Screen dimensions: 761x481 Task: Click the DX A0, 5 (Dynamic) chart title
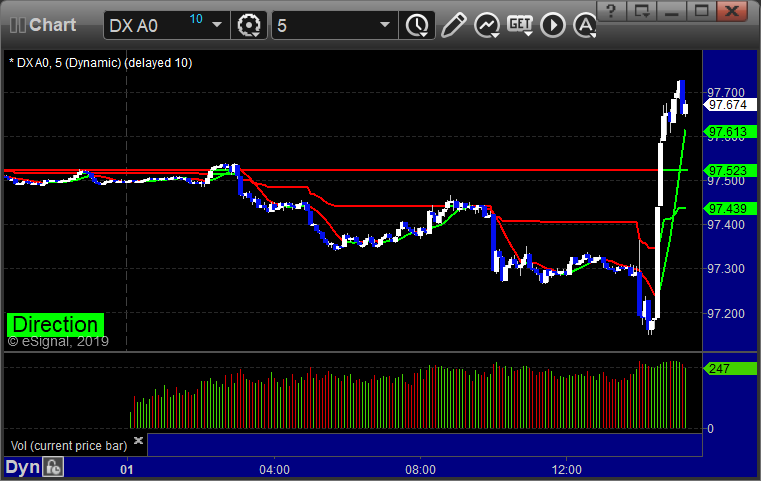point(100,63)
